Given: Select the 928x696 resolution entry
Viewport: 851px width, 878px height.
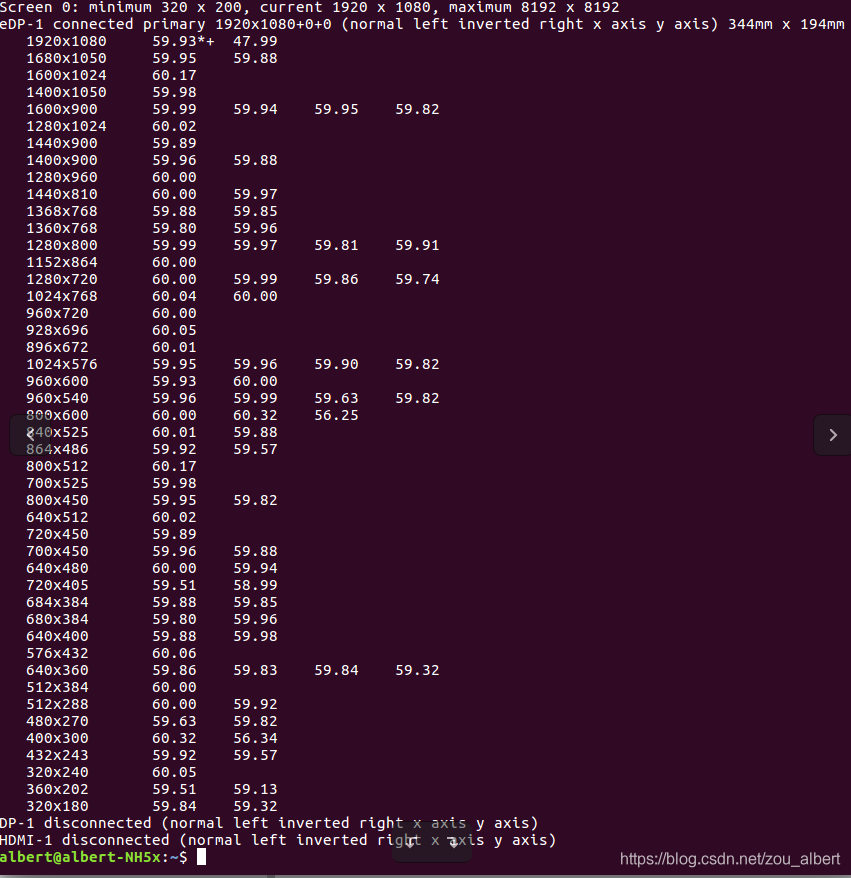Looking at the screenshot, I should 57,330.
